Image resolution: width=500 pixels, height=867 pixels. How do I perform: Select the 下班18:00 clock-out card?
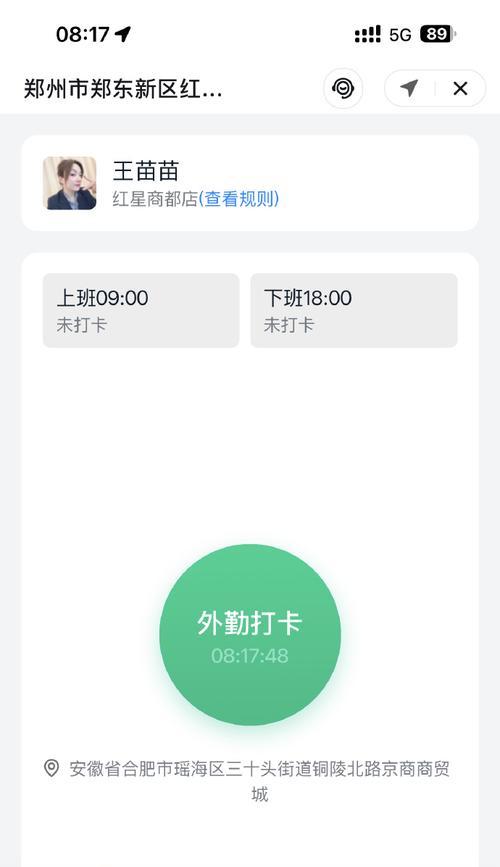point(354,310)
